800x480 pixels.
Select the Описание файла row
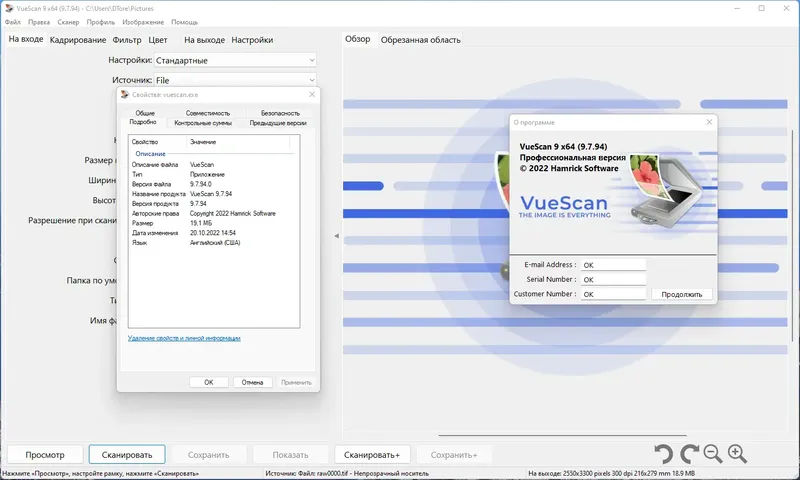tap(213, 165)
